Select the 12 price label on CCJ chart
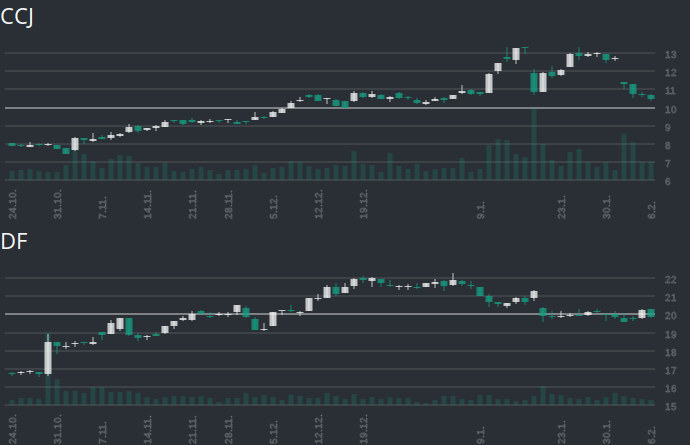This screenshot has width=690, height=445. tap(670, 73)
